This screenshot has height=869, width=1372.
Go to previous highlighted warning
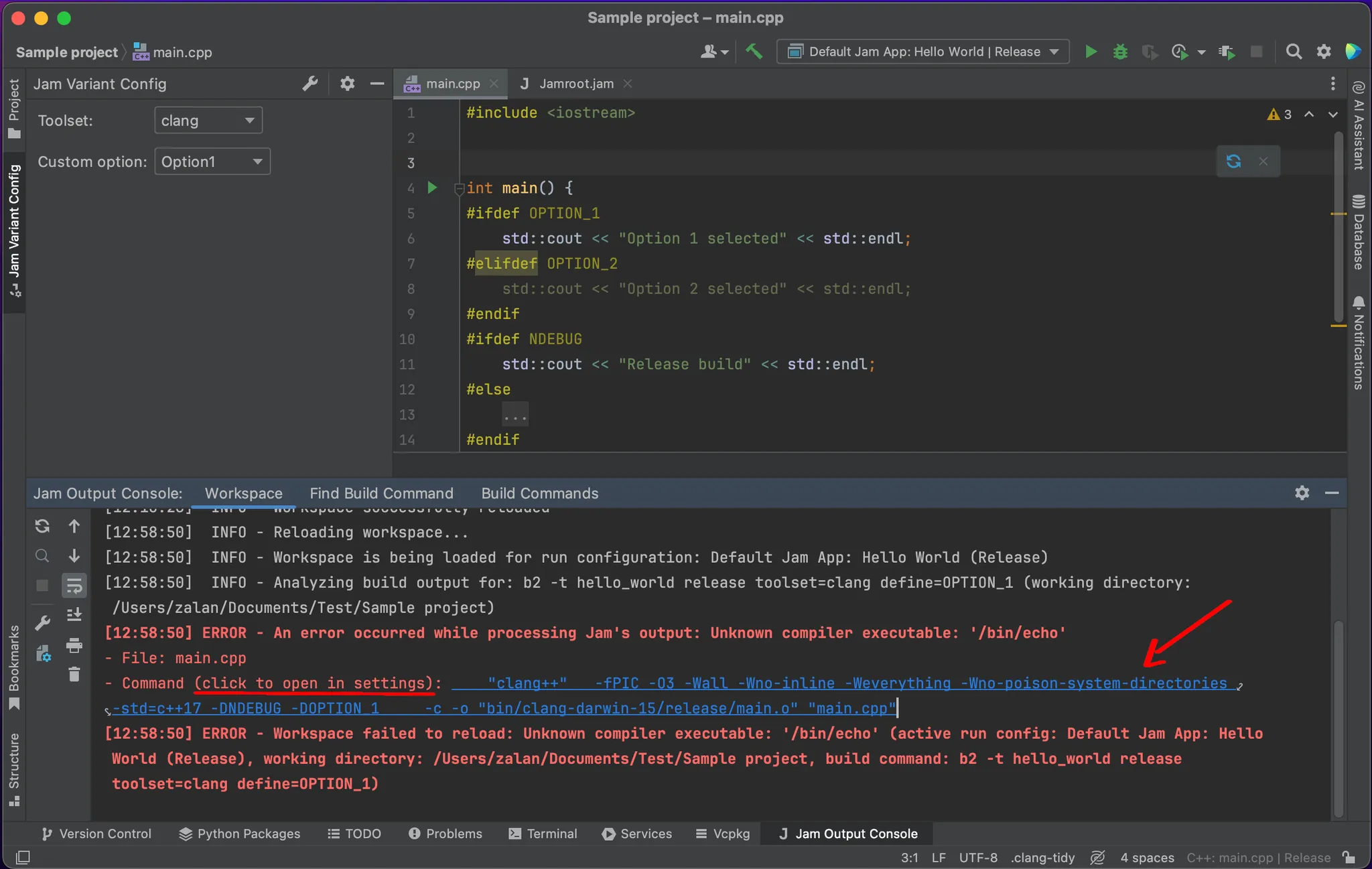click(1309, 115)
